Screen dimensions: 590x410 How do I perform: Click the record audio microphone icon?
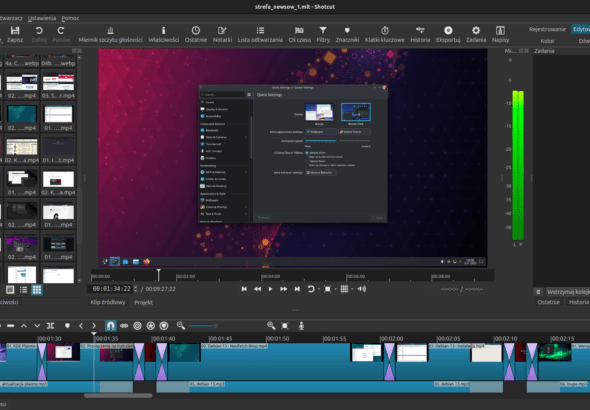pyautogui.click(x=301, y=326)
